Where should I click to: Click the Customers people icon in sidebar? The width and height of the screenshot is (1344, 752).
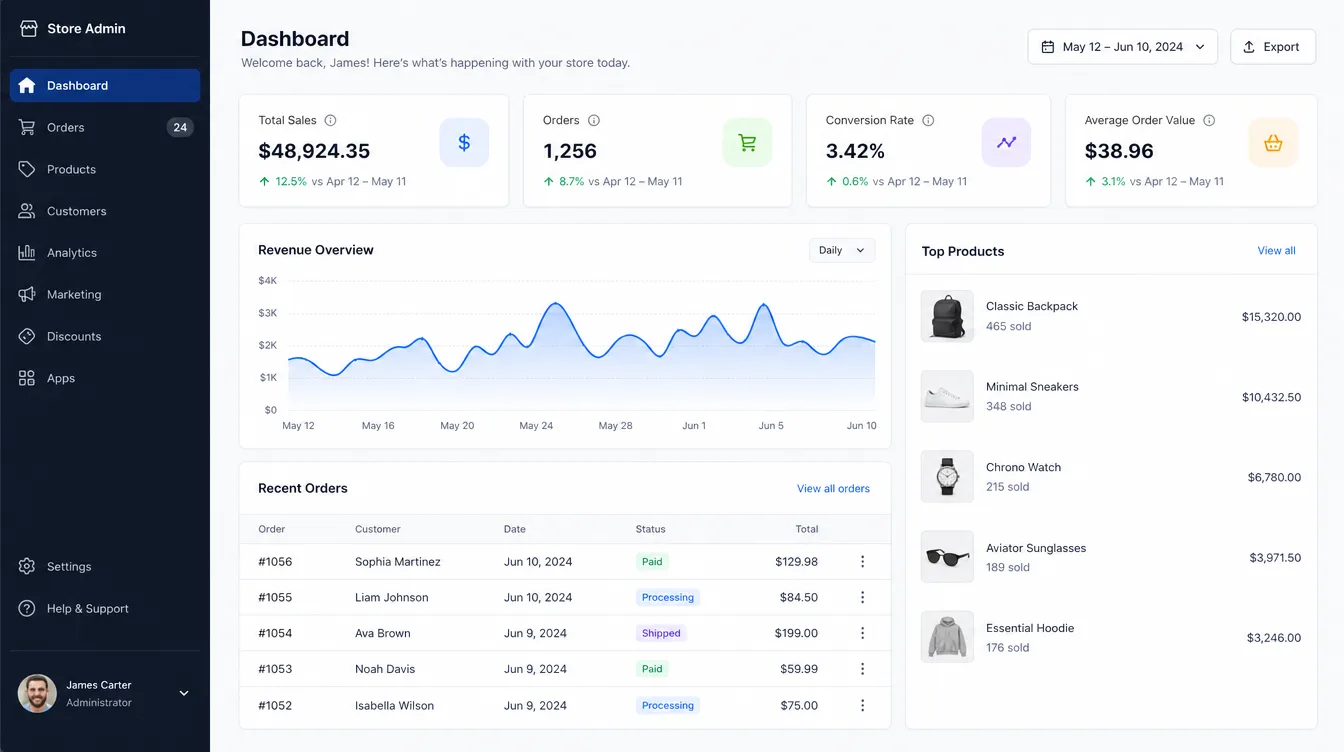pyautogui.click(x=27, y=211)
